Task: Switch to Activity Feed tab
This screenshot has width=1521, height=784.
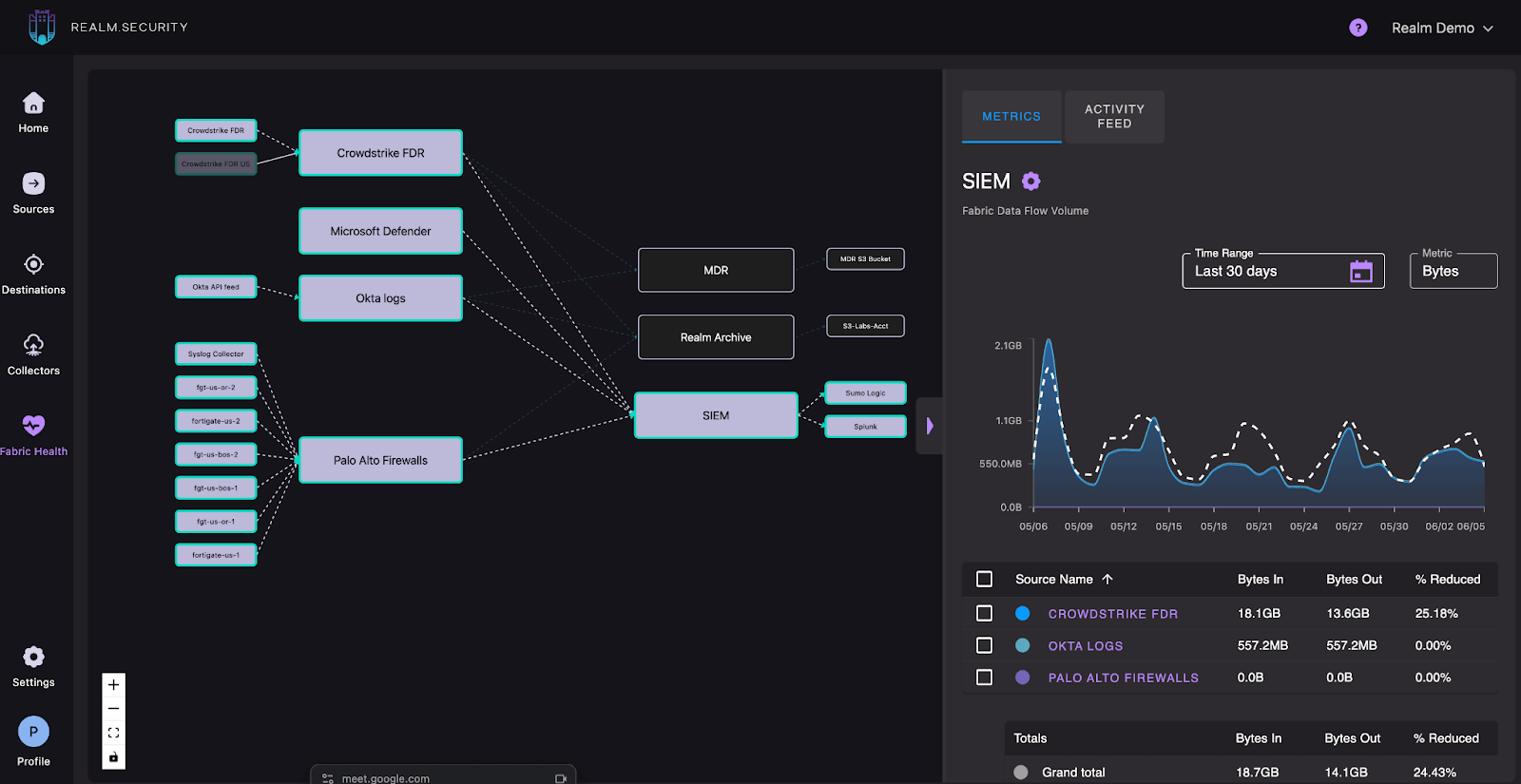Action: (x=1115, y=117)
